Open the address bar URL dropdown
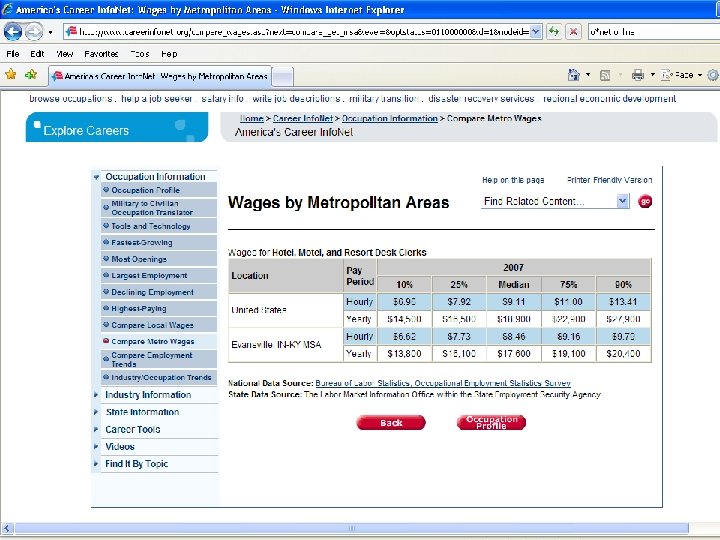The image size is (720, 540). click(535, 32)
